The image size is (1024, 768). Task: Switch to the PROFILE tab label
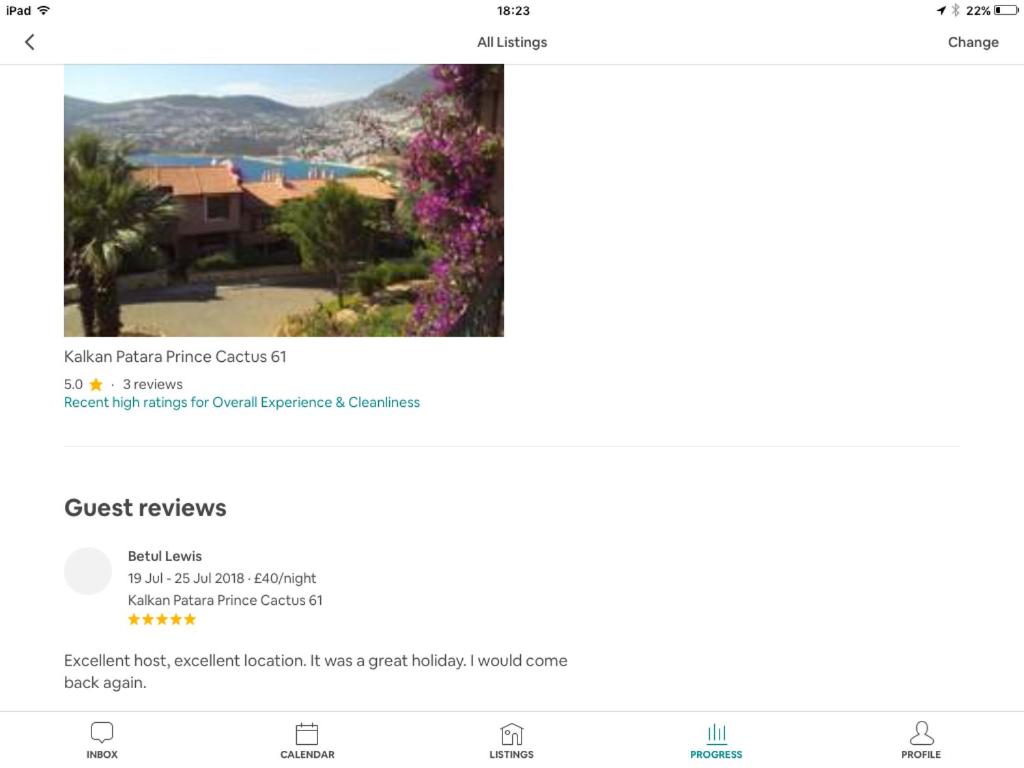point(921,754)
